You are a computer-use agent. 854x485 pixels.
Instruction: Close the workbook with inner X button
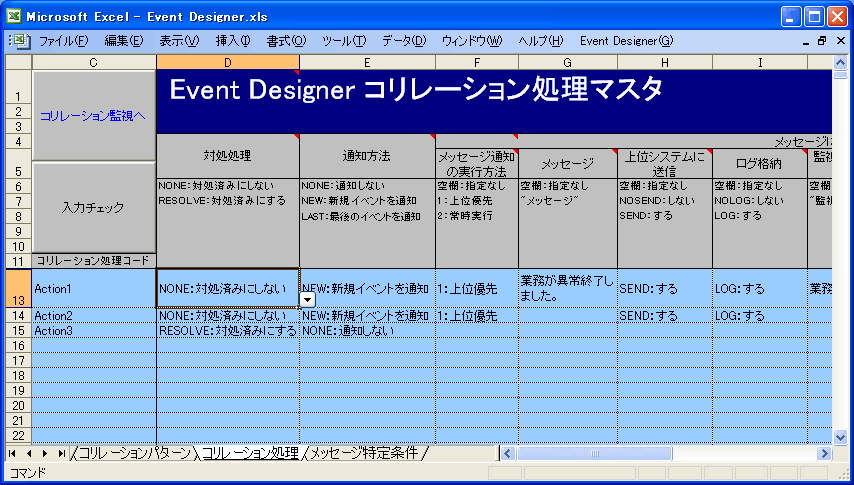click(839, 41)
